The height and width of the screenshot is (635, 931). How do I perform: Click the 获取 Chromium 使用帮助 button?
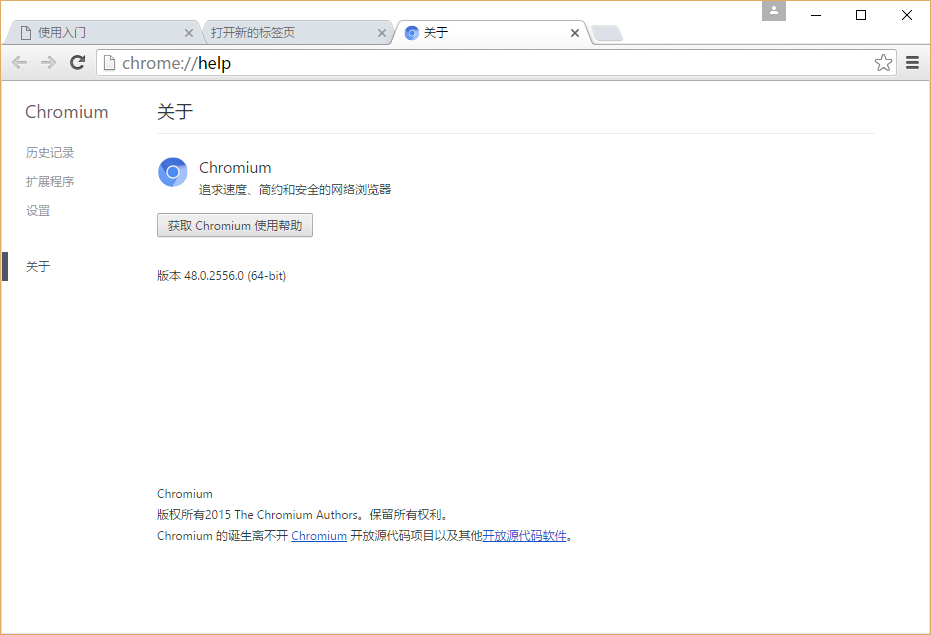pyautogui.click(x=234, y=225)
